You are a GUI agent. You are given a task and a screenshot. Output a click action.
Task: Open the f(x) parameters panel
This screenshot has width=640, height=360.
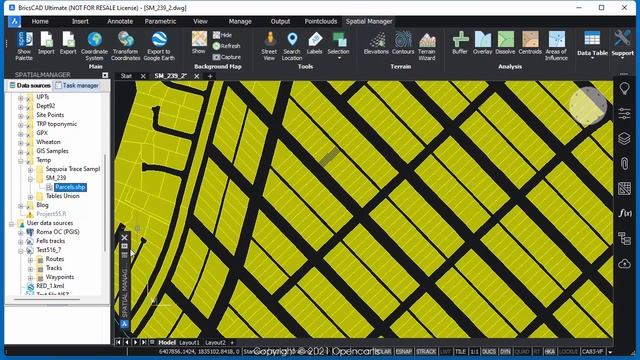pos(624,213)
